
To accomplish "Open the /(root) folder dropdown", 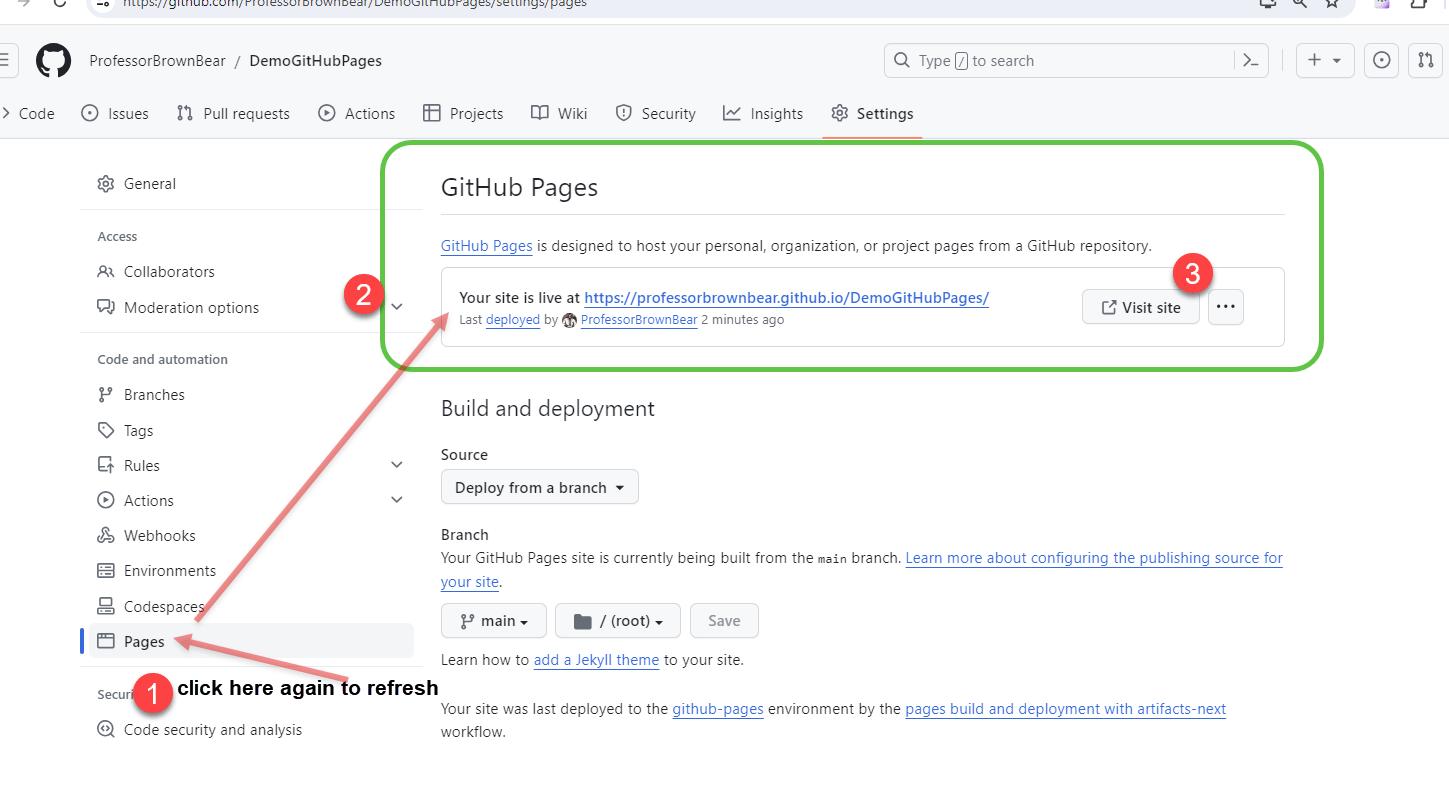I will 617,620.
